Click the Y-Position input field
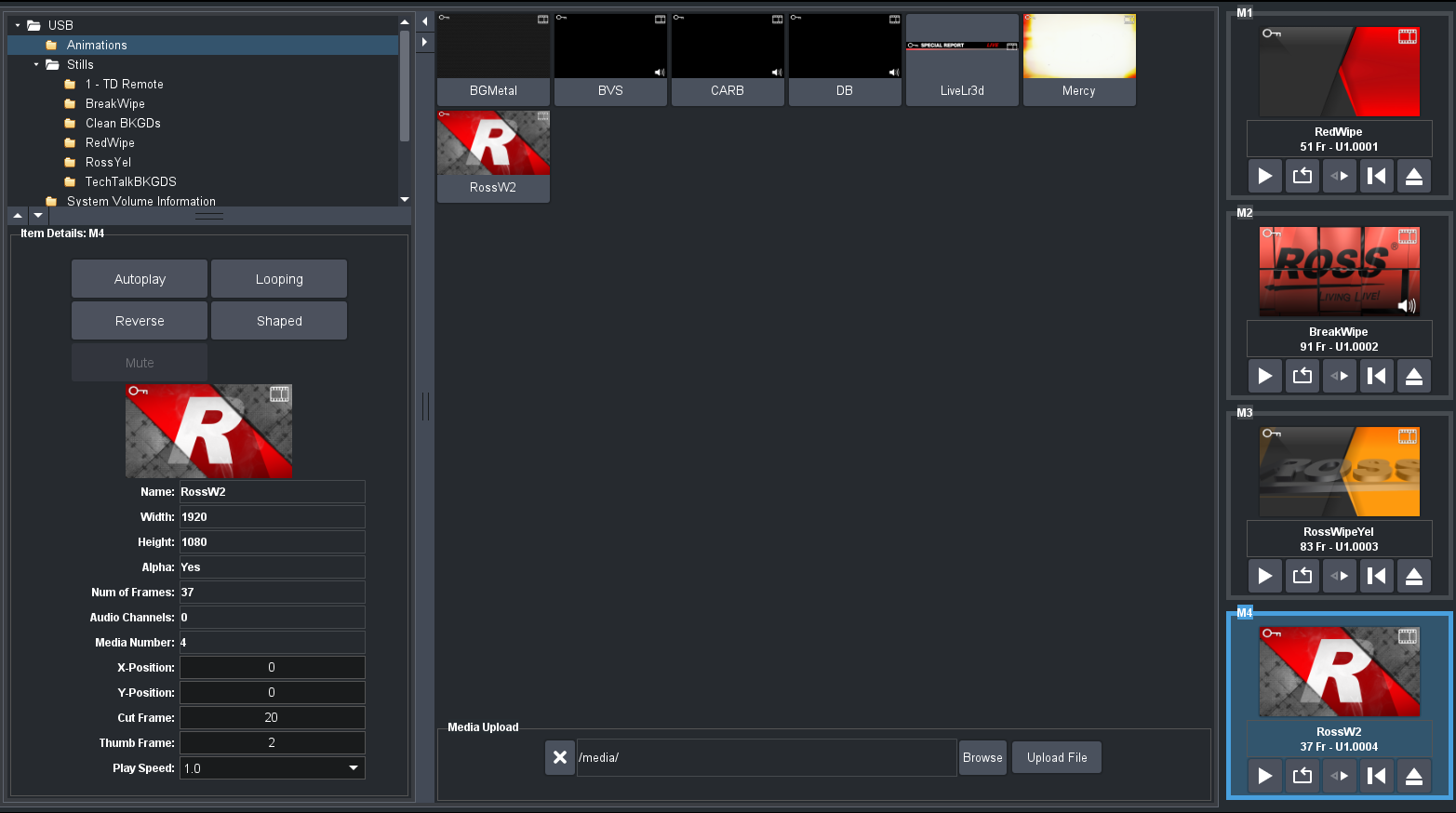 (x=272, y=693)
